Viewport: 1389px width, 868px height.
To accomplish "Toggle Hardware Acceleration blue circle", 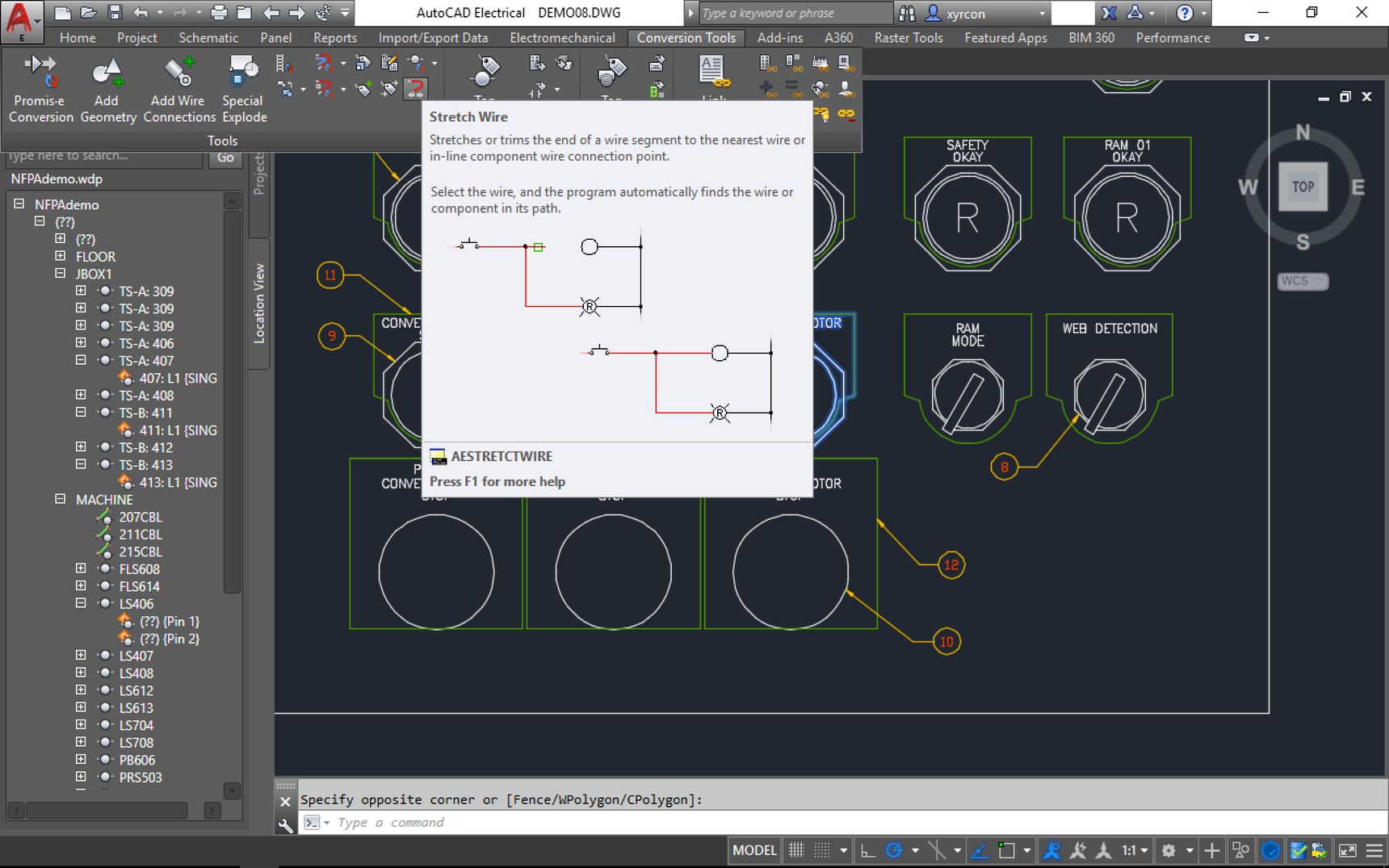I will click(x=1270, y=850).
